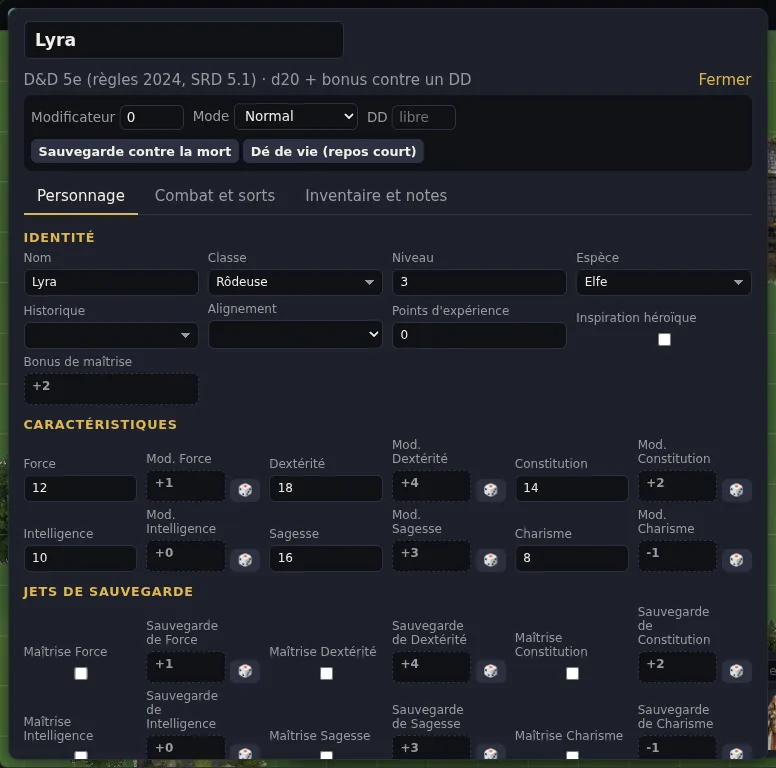Click the Charisme score field showing 8
776x768 pixels.
[572, 558]
